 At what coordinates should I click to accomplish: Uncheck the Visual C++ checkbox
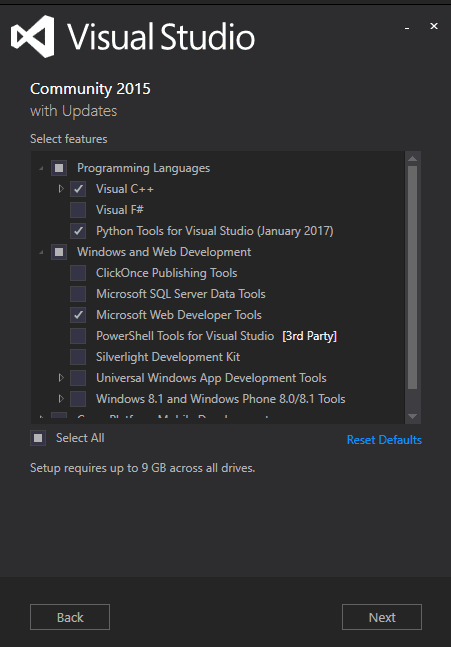(x=78, y=189)
